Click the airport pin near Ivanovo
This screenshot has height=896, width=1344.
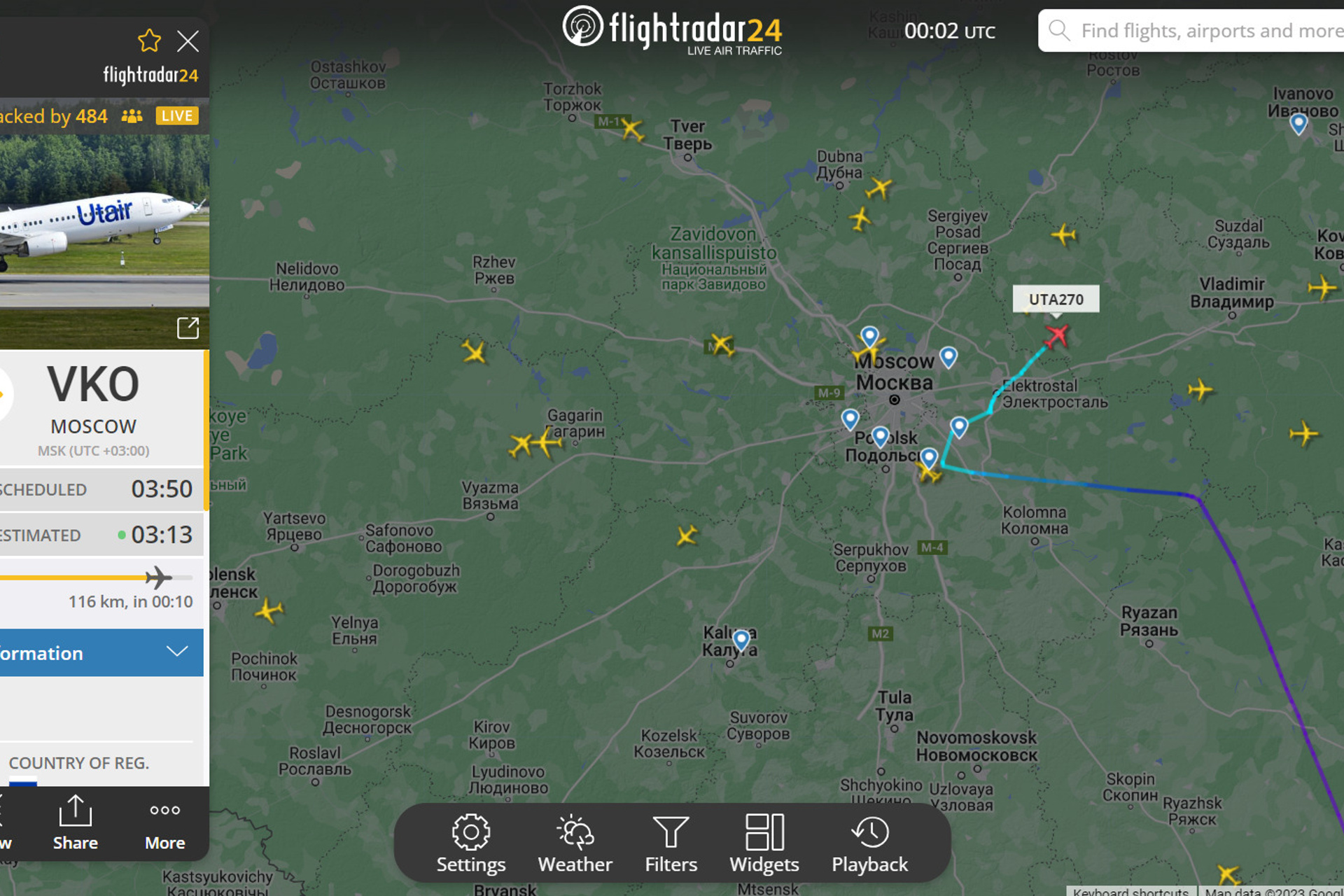point(1298,125)
